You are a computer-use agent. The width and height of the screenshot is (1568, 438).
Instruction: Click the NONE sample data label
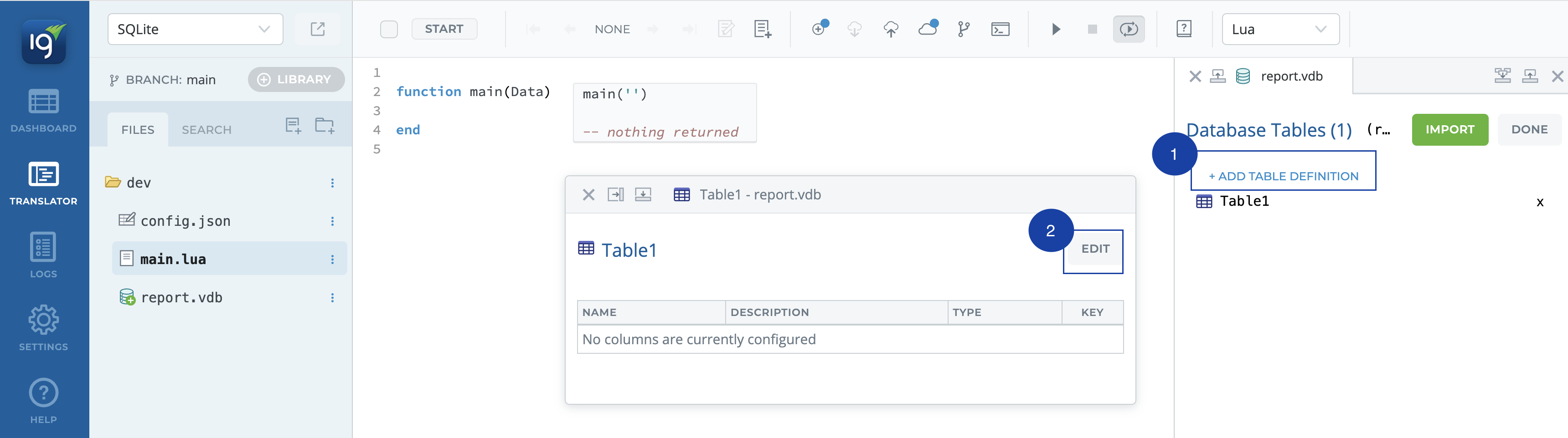[612, 29]
